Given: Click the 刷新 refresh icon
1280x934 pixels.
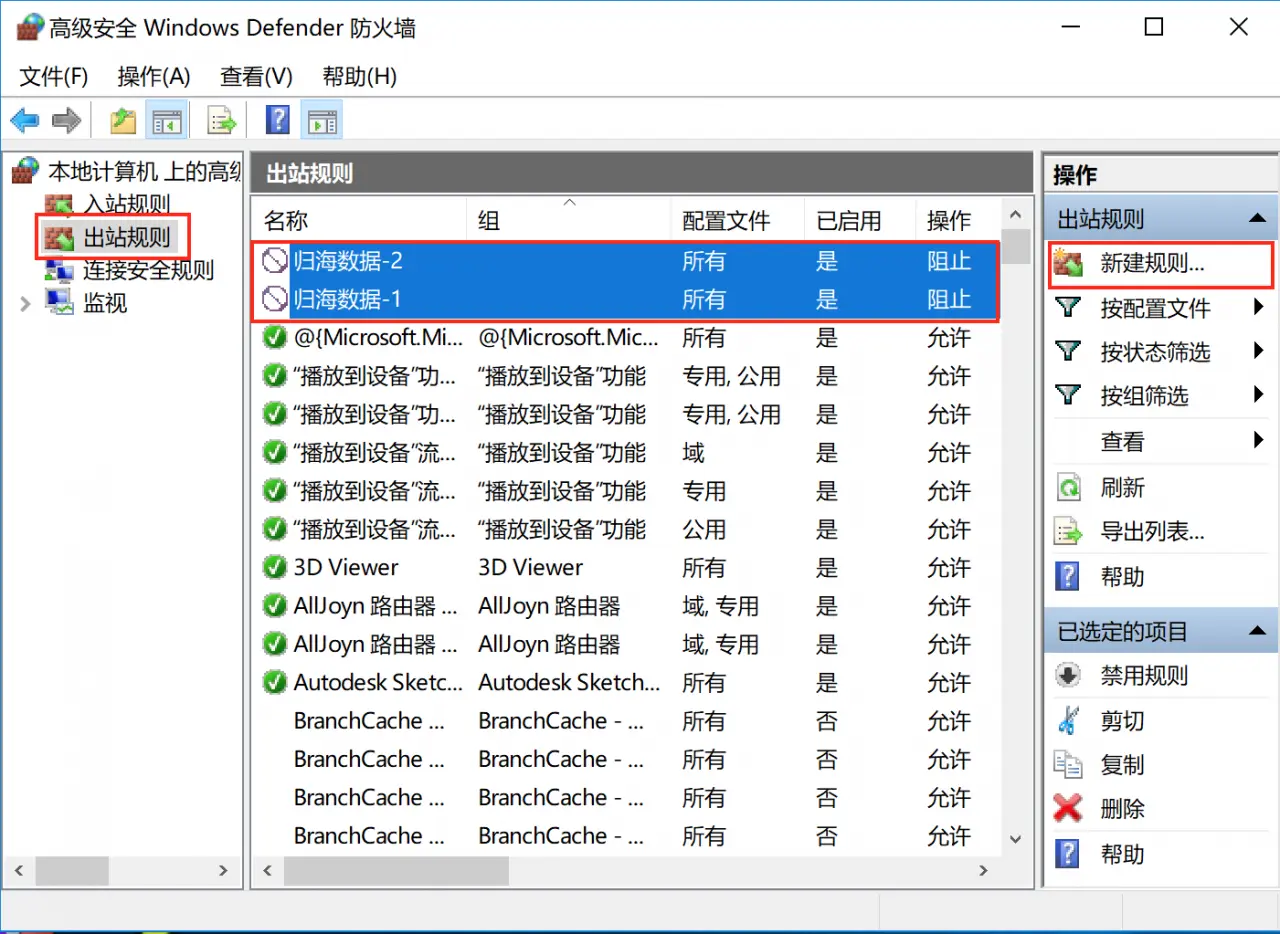Looking at the screenshot, I should pos(1068,488).
